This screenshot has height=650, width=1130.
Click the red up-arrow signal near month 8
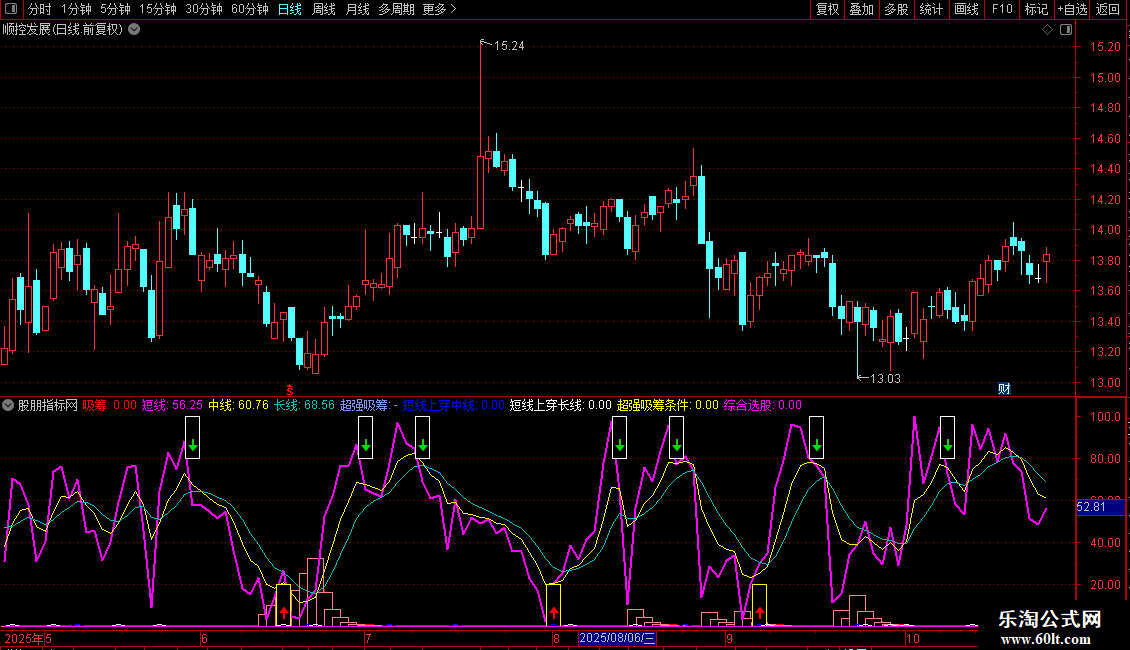coord(553,612)
